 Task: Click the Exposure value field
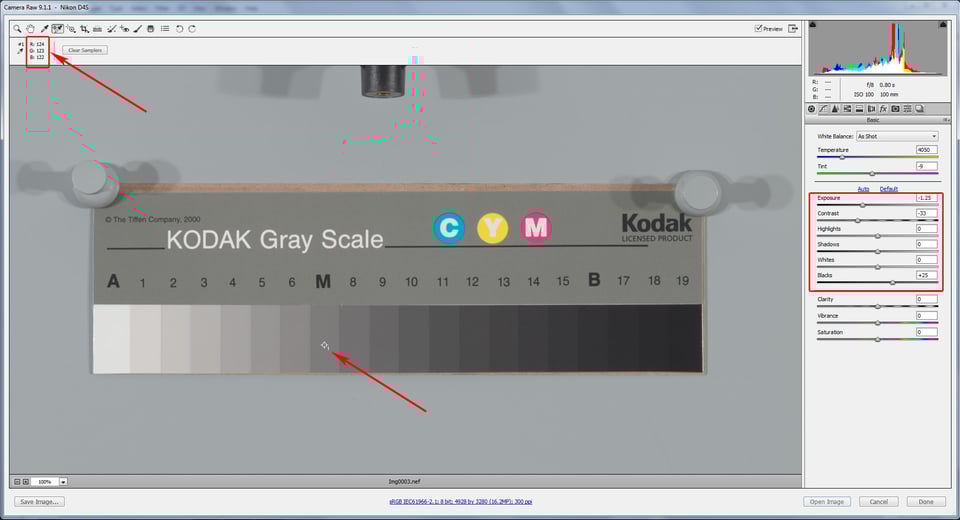pyautogui.click(x=926, y=198)
